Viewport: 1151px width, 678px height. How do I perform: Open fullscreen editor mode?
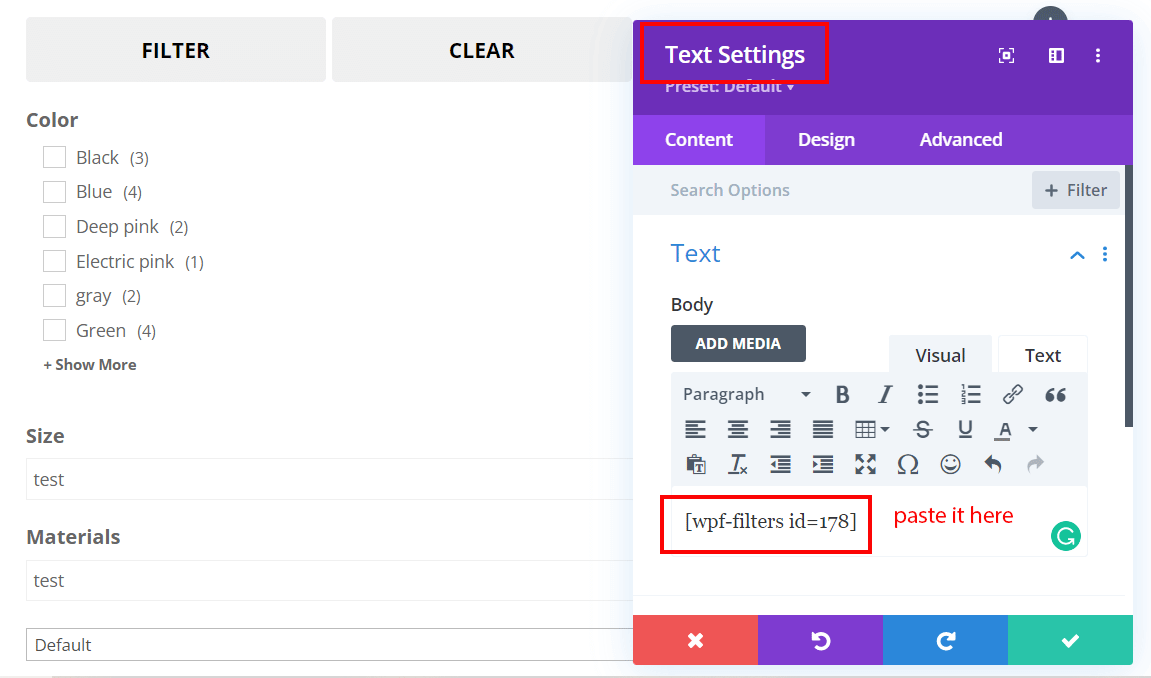(865, 464)
